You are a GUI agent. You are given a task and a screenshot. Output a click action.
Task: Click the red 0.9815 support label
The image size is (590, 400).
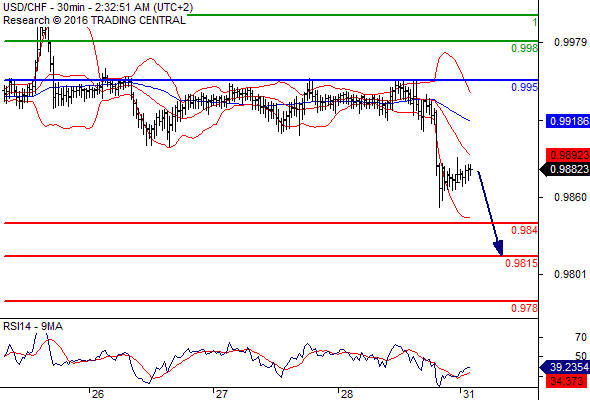tap(521, 263)
